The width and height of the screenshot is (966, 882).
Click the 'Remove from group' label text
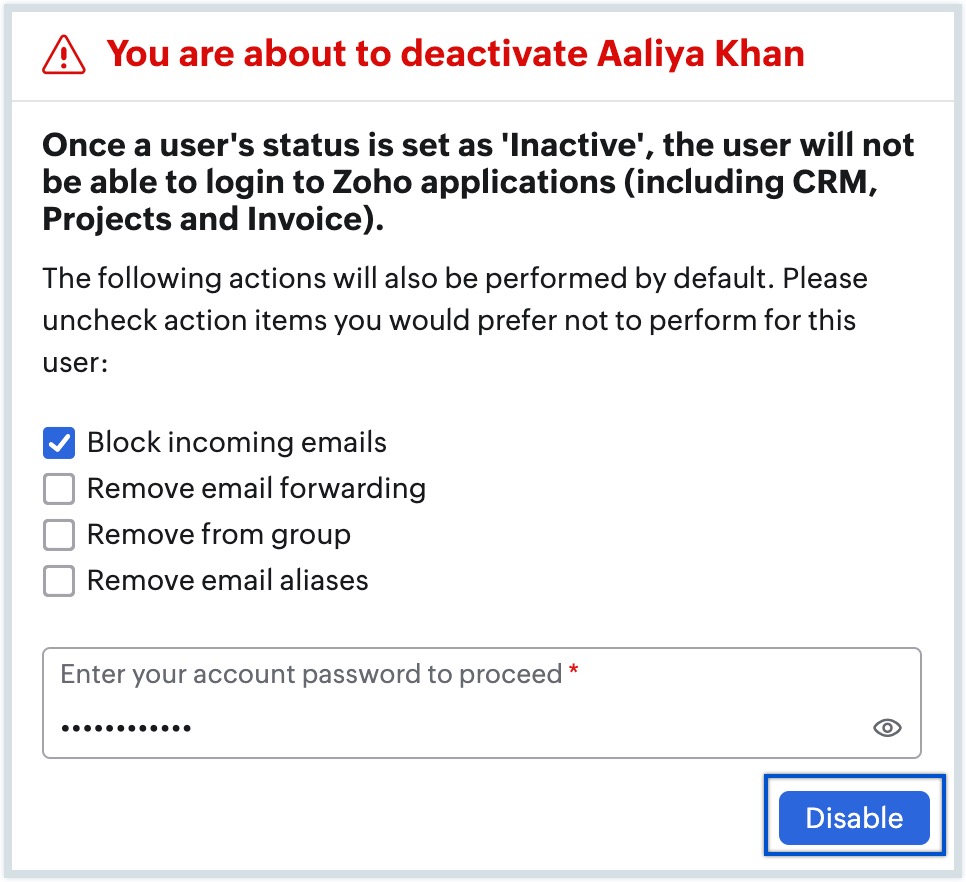tap(219, 535)
